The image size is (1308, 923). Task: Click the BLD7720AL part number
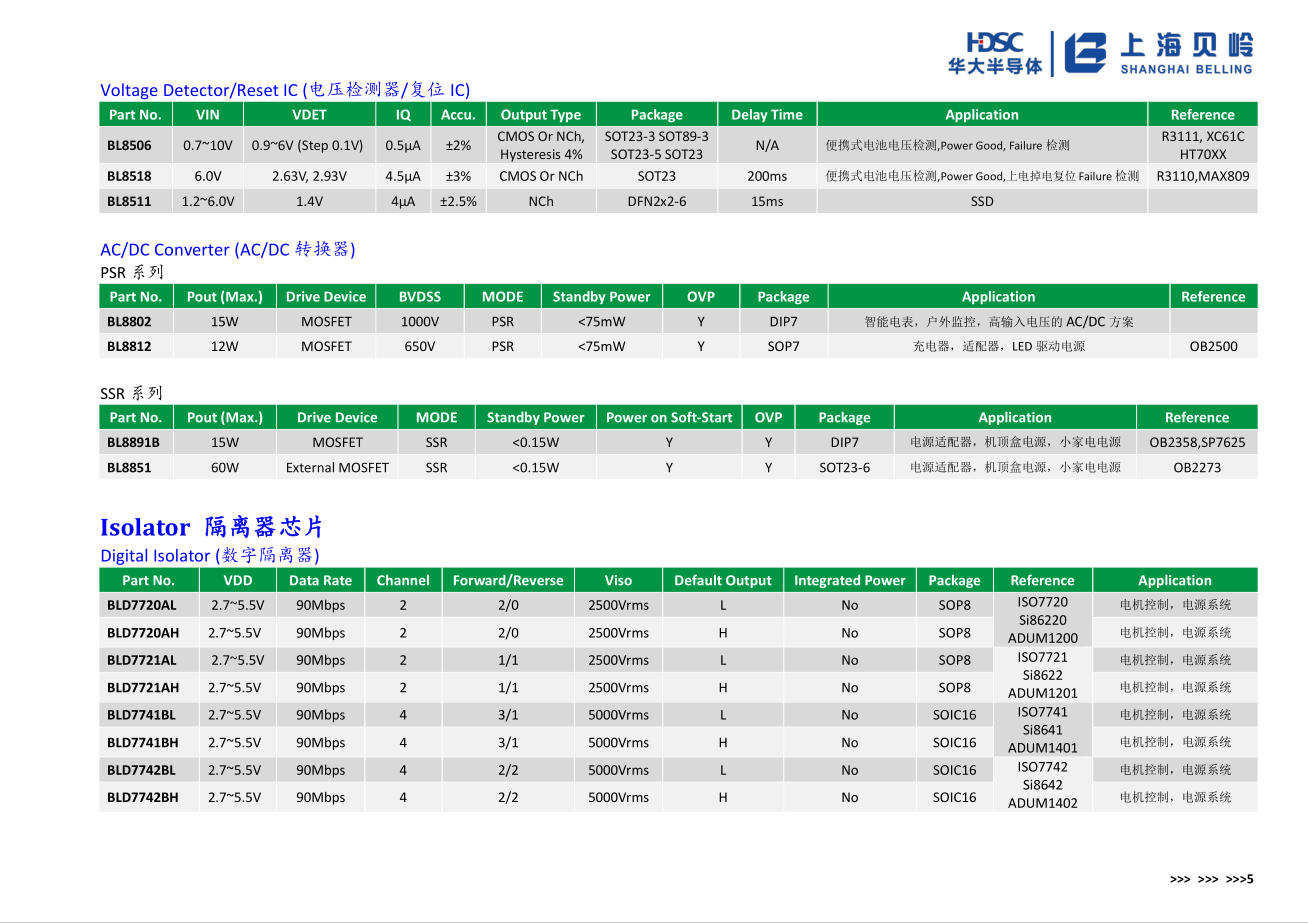pos(141,605)
